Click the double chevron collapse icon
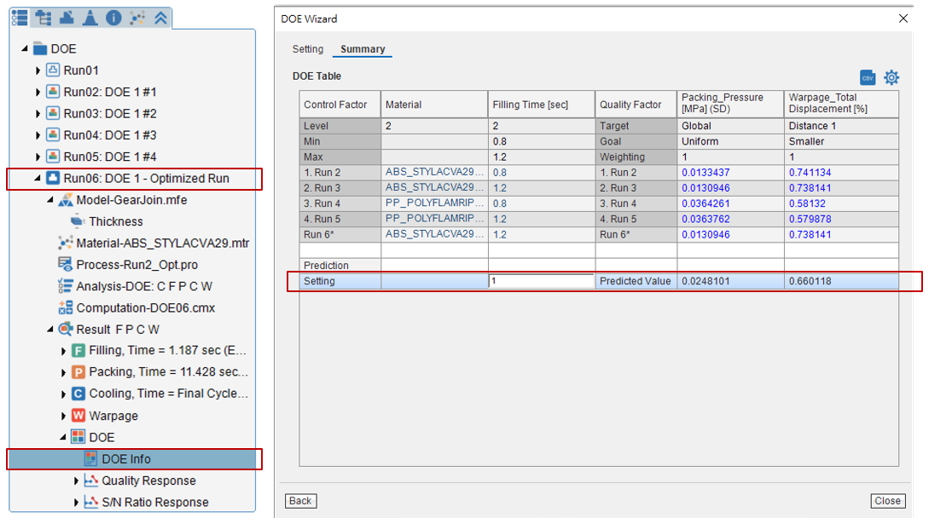The width and height of the screenshot is (927, 519). [160, 18]
